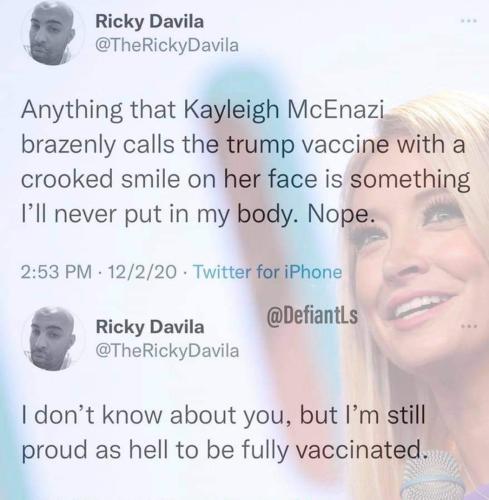The height and width of the screenshot is (500, 489).
Task: Click the @DefiantLs watermark
Action: (x=312, y=316)
